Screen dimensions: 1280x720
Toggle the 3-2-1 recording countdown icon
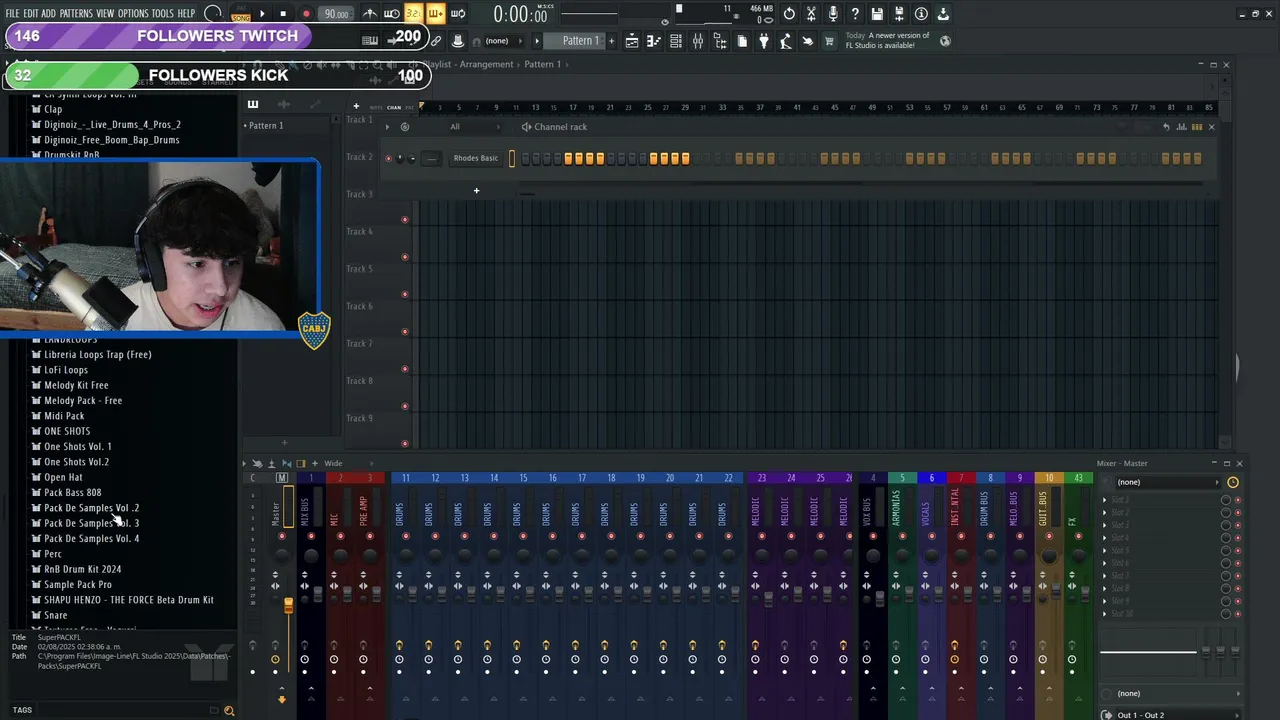[x=414, y=13]
